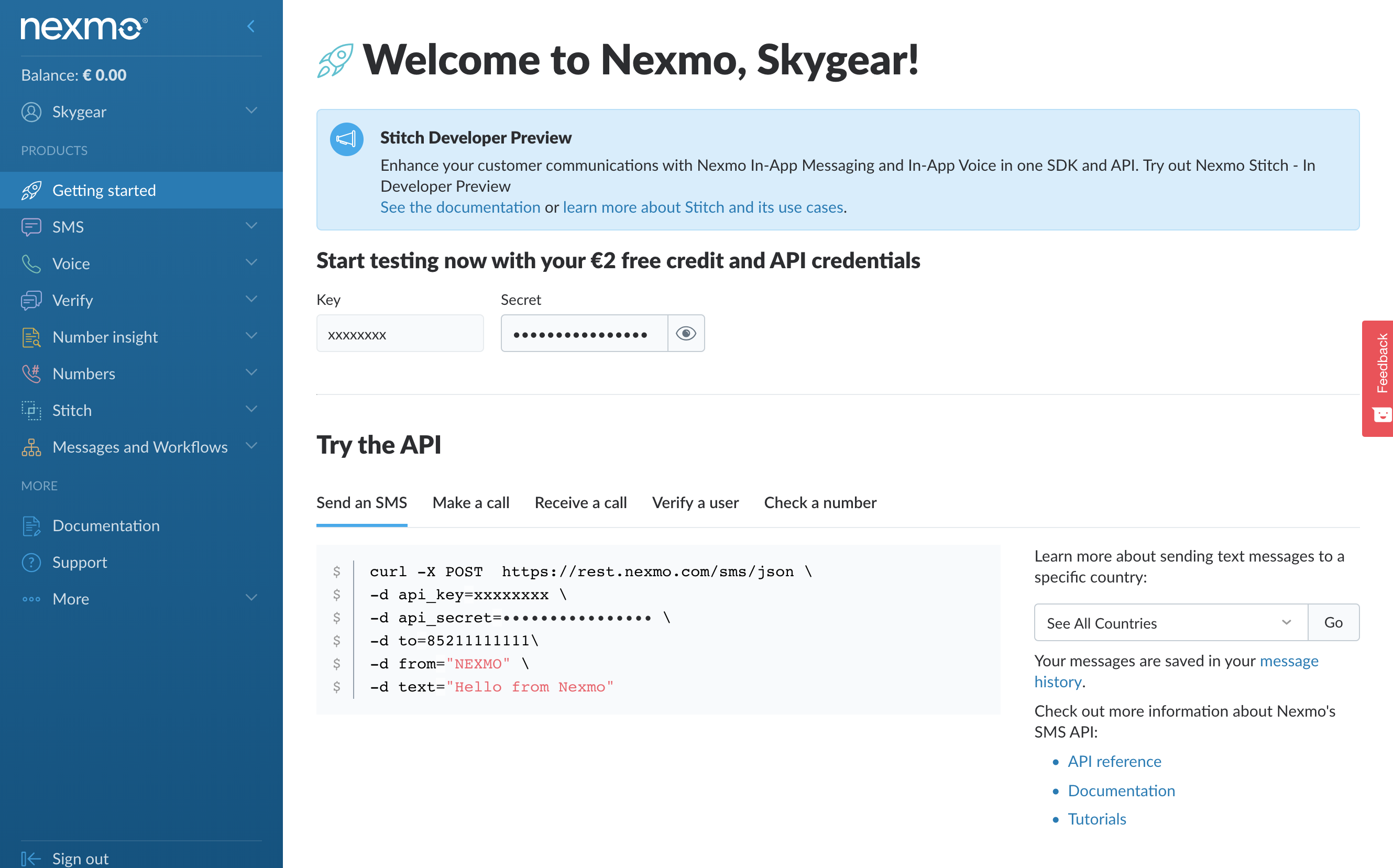Click the Sign out label

point(80,859)
